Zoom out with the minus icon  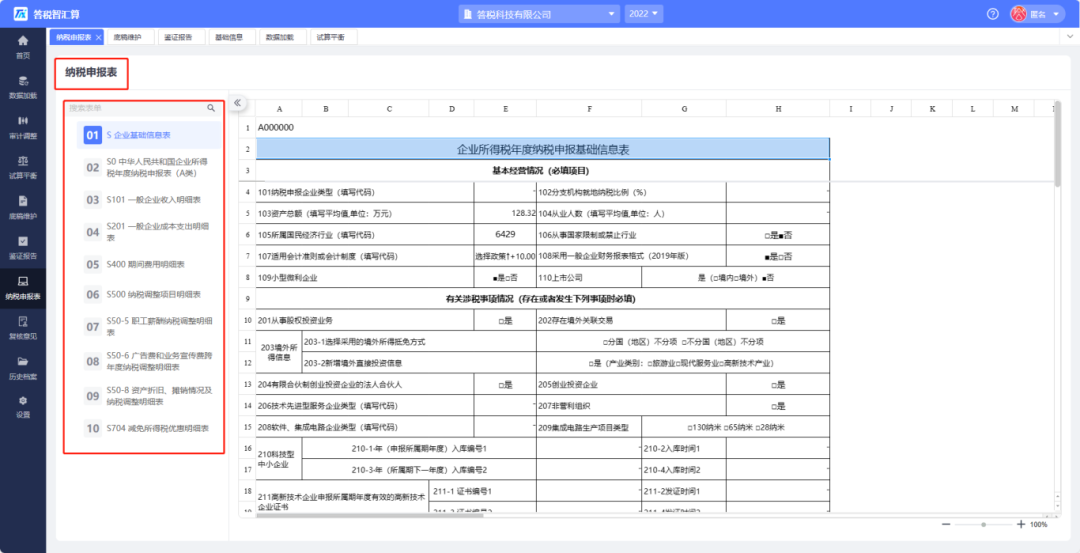coord(946,524)
